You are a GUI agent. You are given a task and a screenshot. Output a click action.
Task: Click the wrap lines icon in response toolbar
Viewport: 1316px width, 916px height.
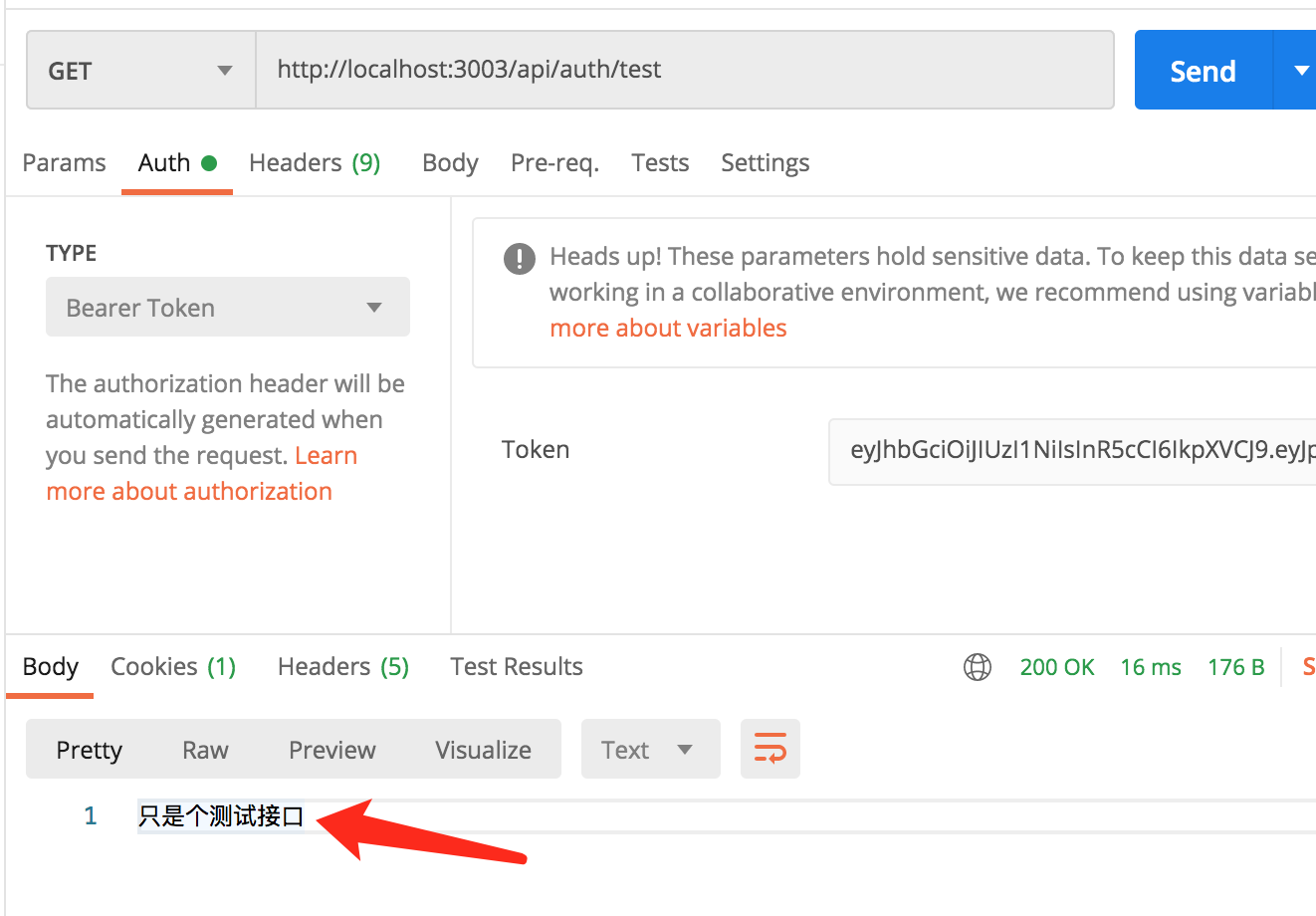[770, 749]
